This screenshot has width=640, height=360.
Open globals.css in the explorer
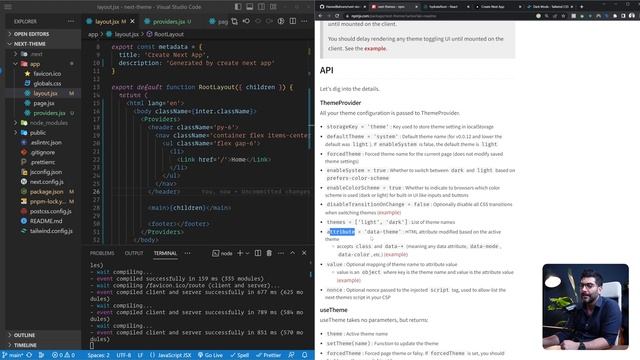coord(47,83)
